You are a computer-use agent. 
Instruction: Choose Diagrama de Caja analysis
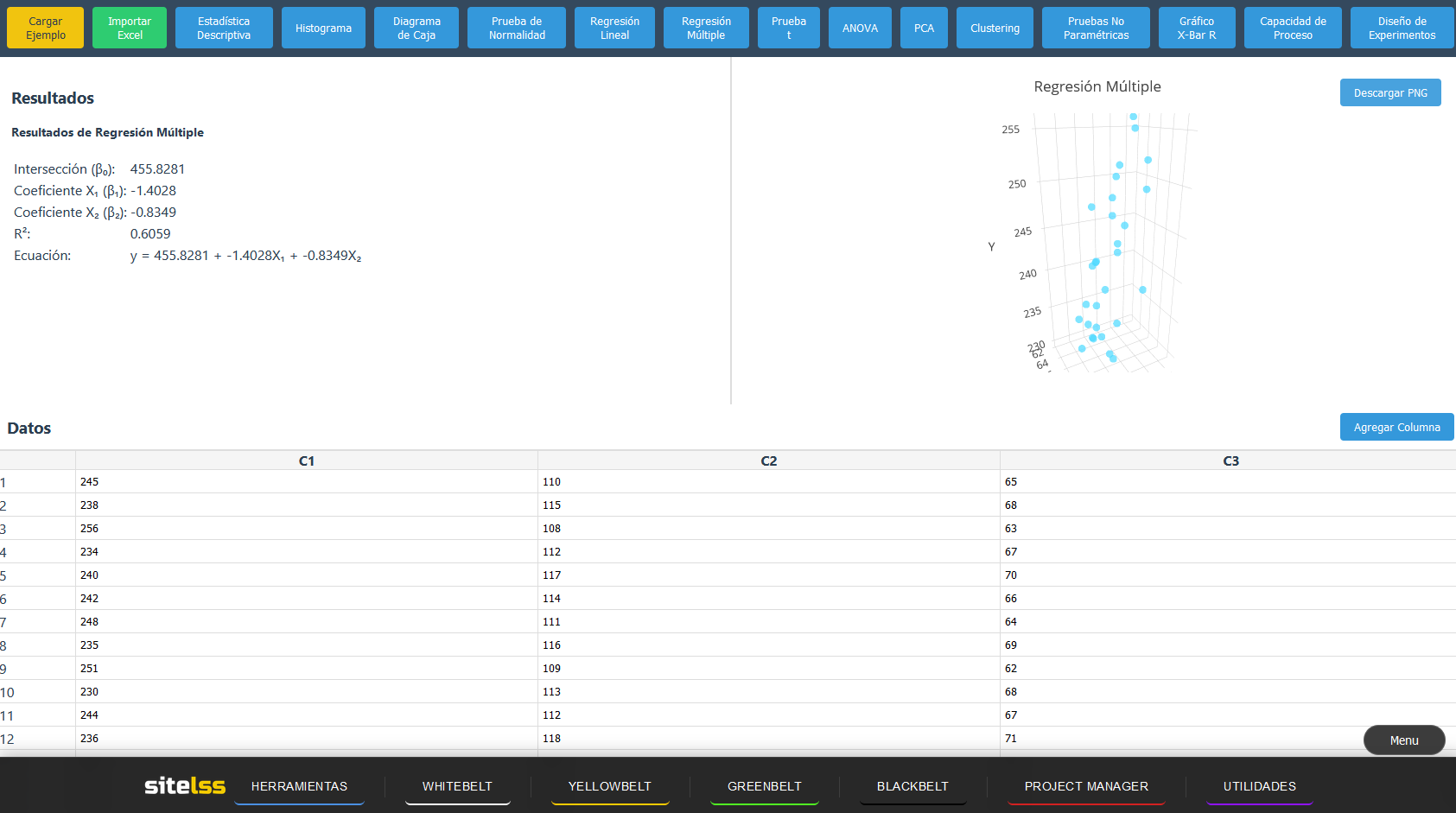(x=416, y=28)
